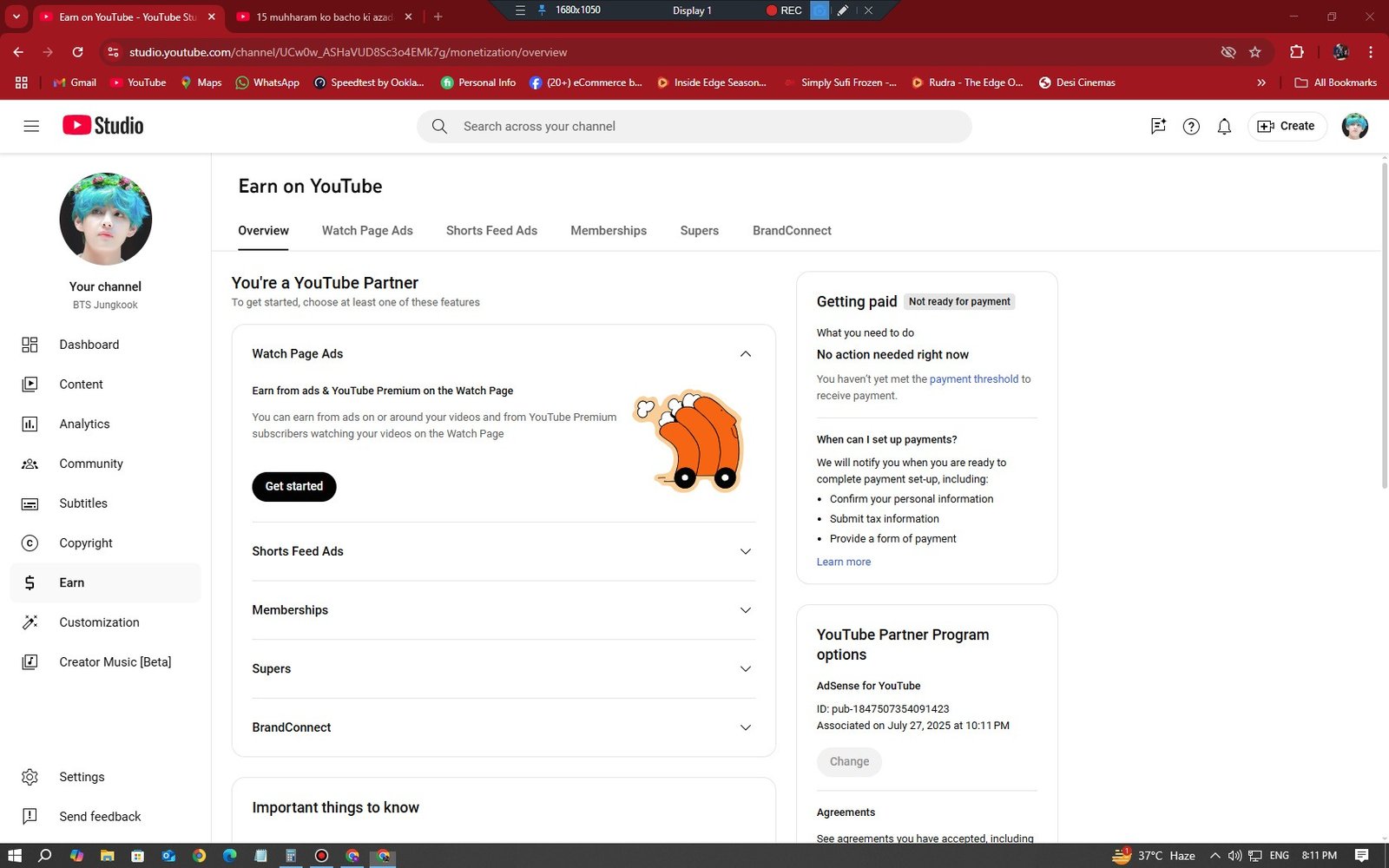Open the Windows Start menu
This screenshot has width=1389, height=868.
pyautogui.click(x=14, y=856)
